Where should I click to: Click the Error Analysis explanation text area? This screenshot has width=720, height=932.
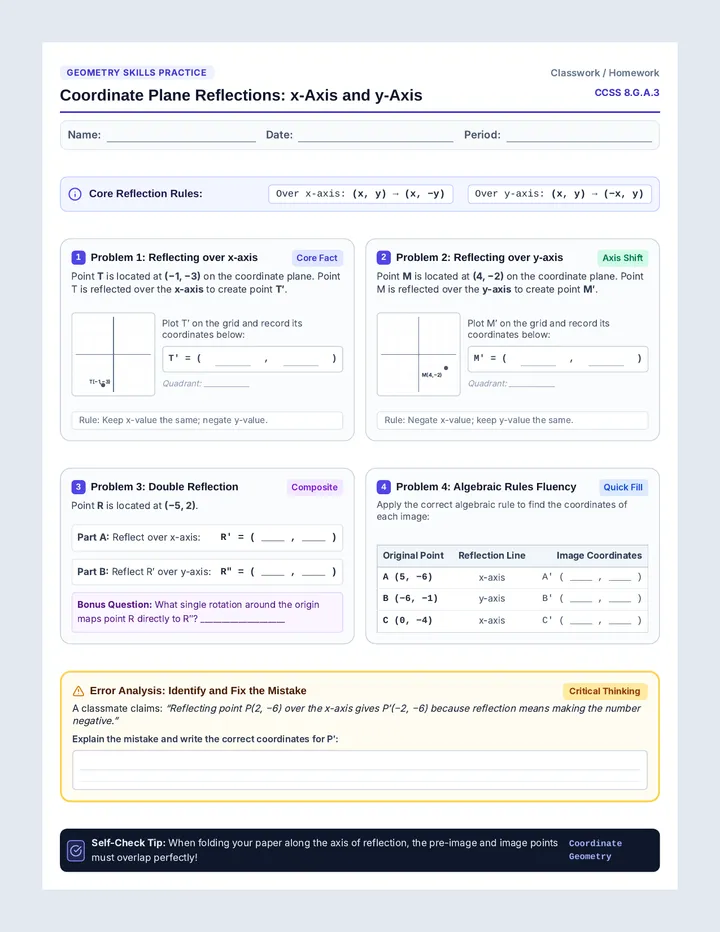pyautogui.click(x=360, y=770)
